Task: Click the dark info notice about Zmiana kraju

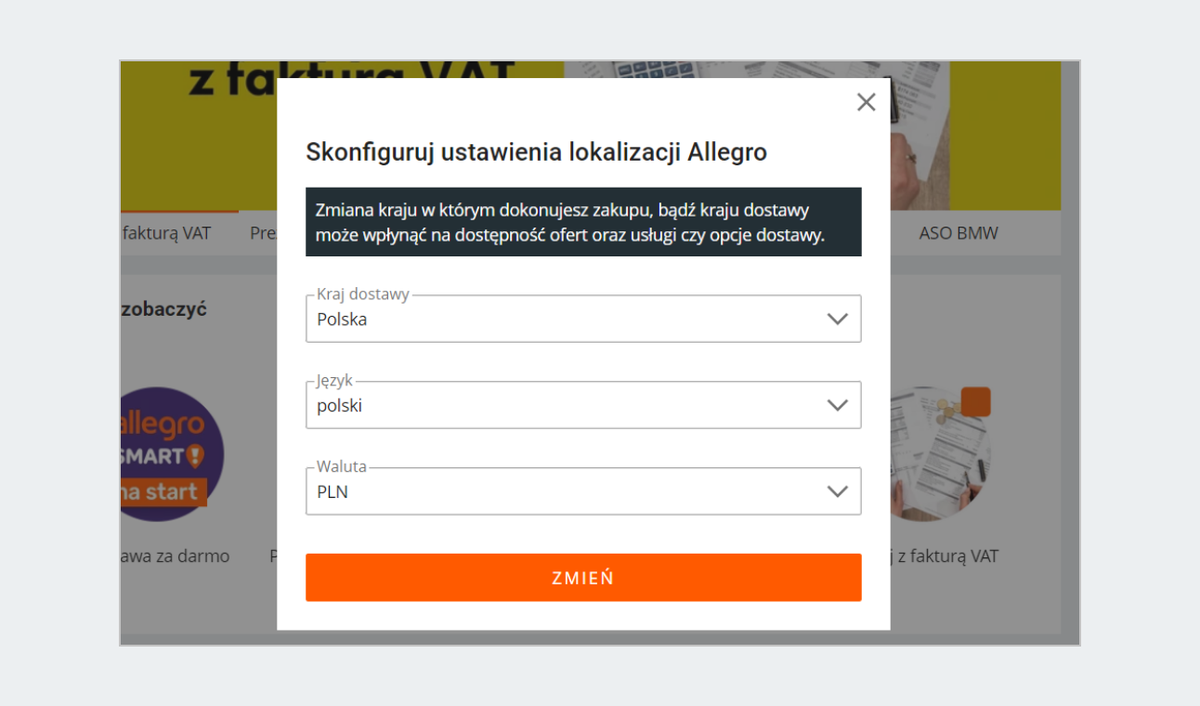Action: tap(583, 222)
